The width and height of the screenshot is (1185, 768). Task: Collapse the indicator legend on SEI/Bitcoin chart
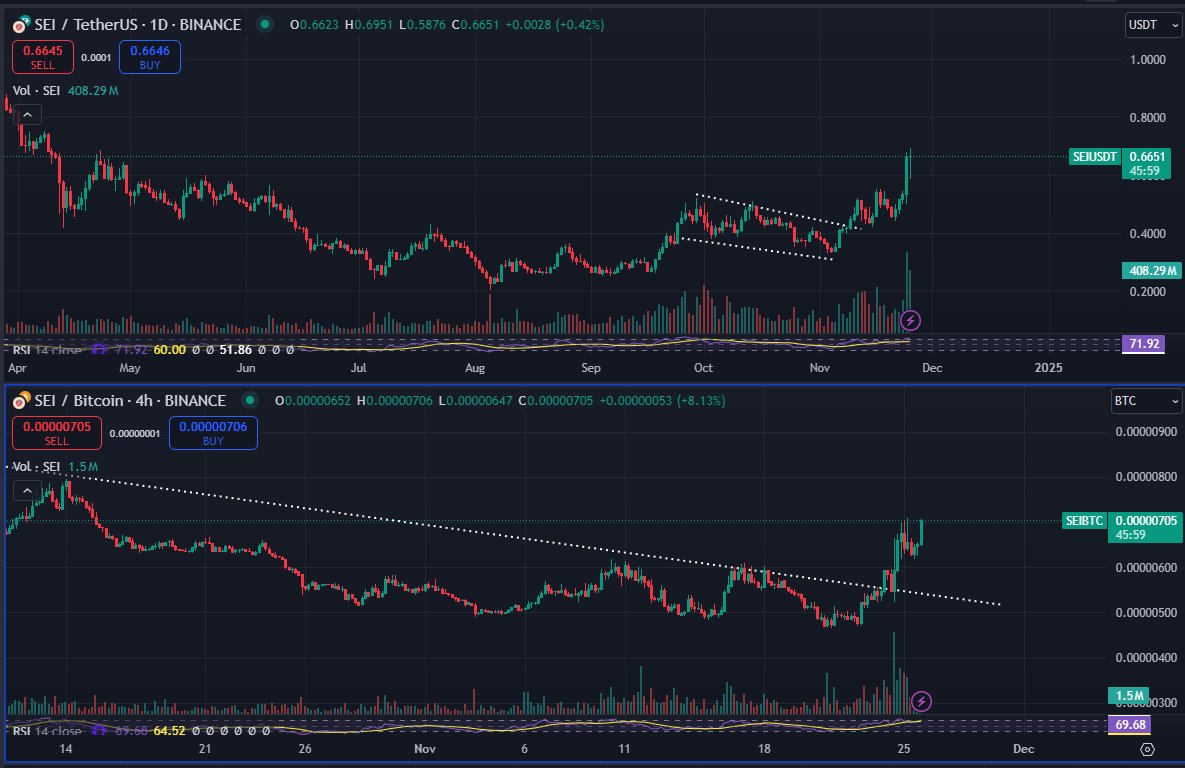click(x=27, y=491)
